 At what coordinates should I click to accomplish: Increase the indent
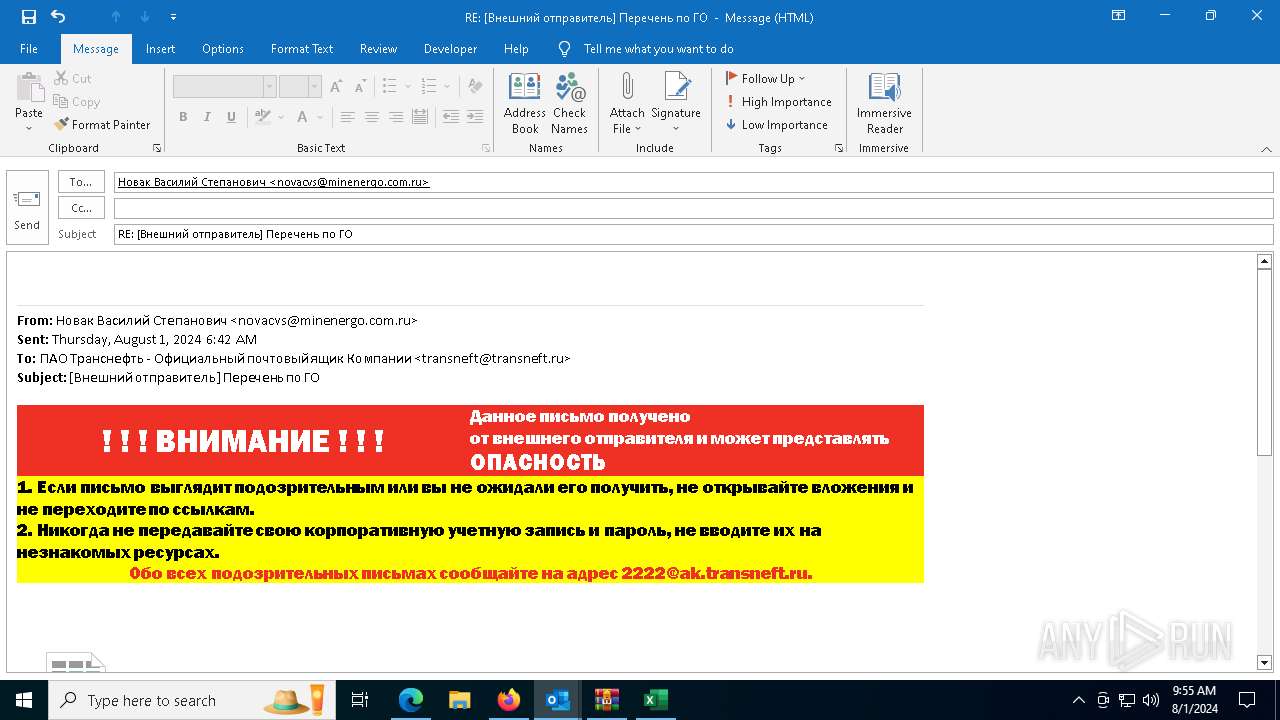476,117
